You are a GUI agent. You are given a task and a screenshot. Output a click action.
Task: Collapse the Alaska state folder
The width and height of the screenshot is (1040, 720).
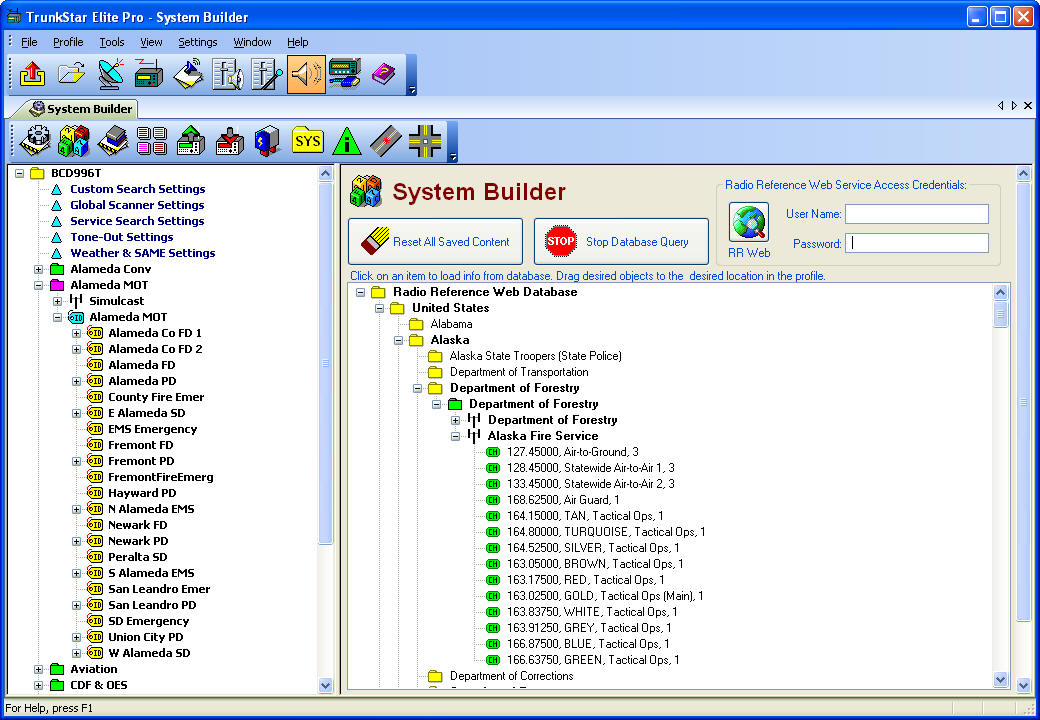(399, 340)
